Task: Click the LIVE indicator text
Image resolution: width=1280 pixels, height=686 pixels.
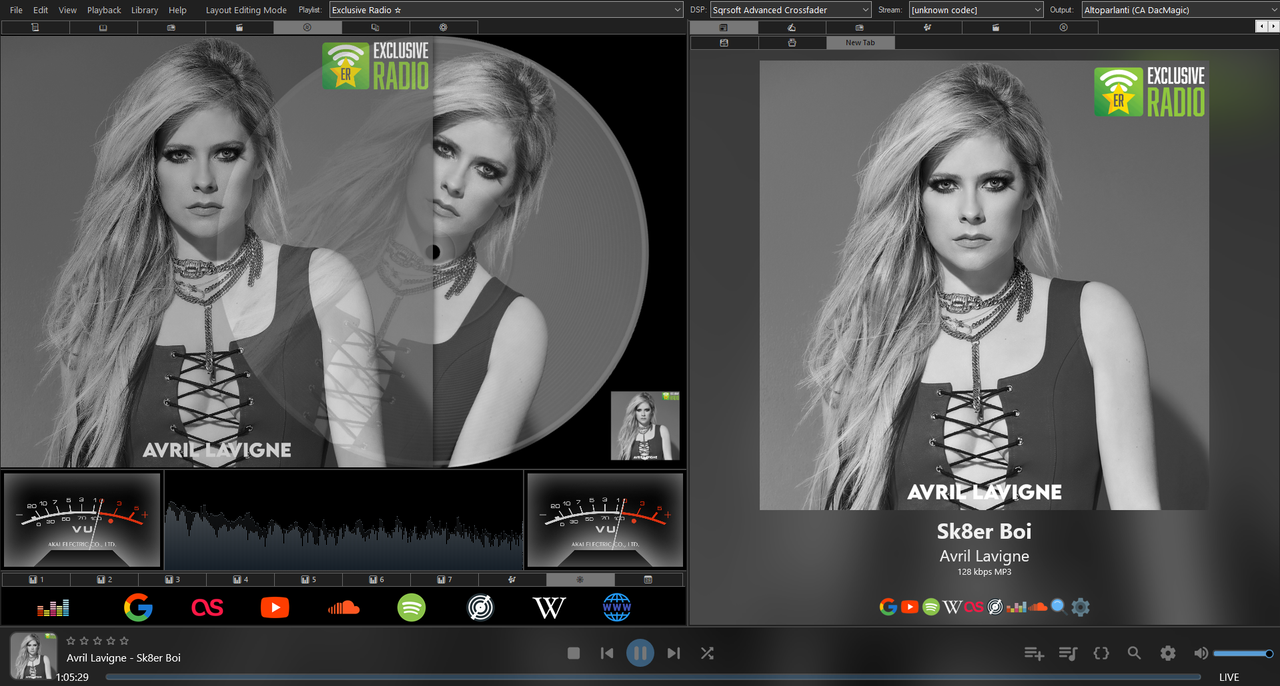Action: click(x=1229, y=677)
